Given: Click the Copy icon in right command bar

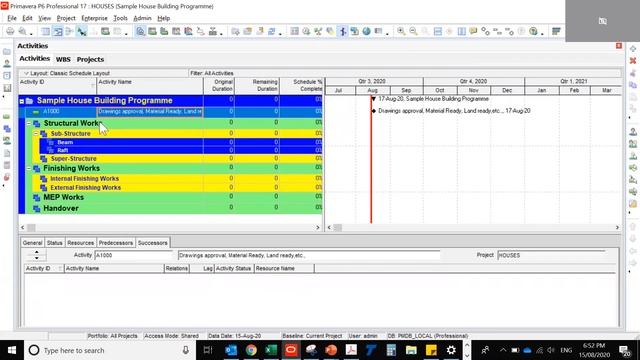Looking at the screenshot, I should coord(633,85).
